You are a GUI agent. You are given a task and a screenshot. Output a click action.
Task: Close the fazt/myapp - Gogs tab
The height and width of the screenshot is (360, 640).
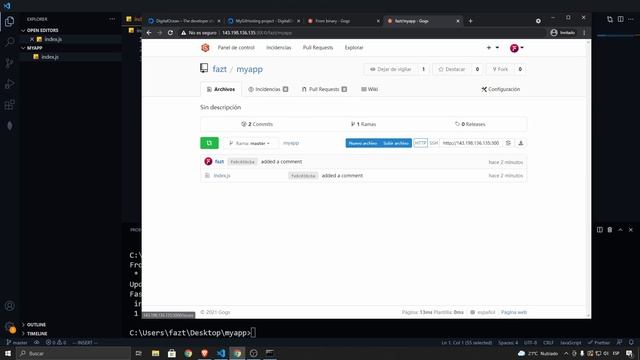[458, 21]
